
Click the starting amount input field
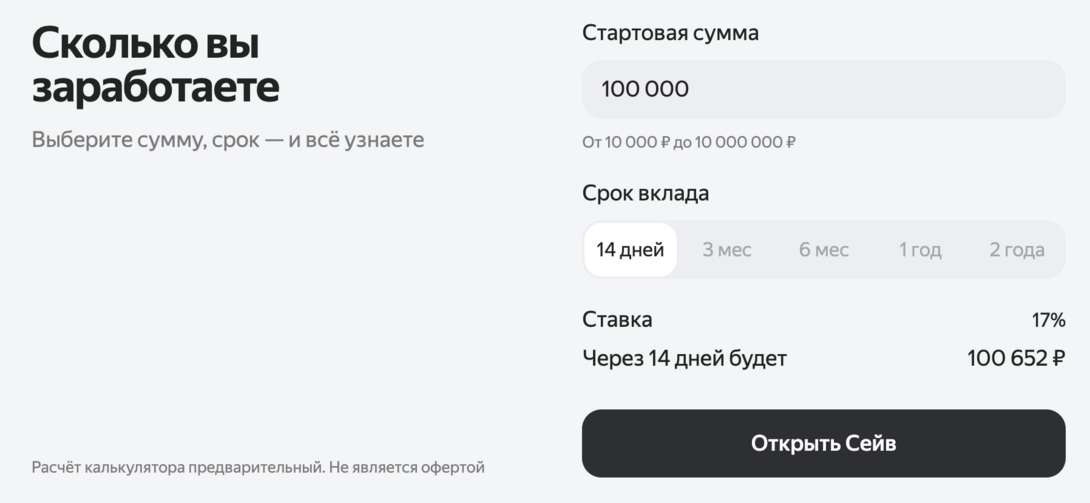[x=823, y=89]
